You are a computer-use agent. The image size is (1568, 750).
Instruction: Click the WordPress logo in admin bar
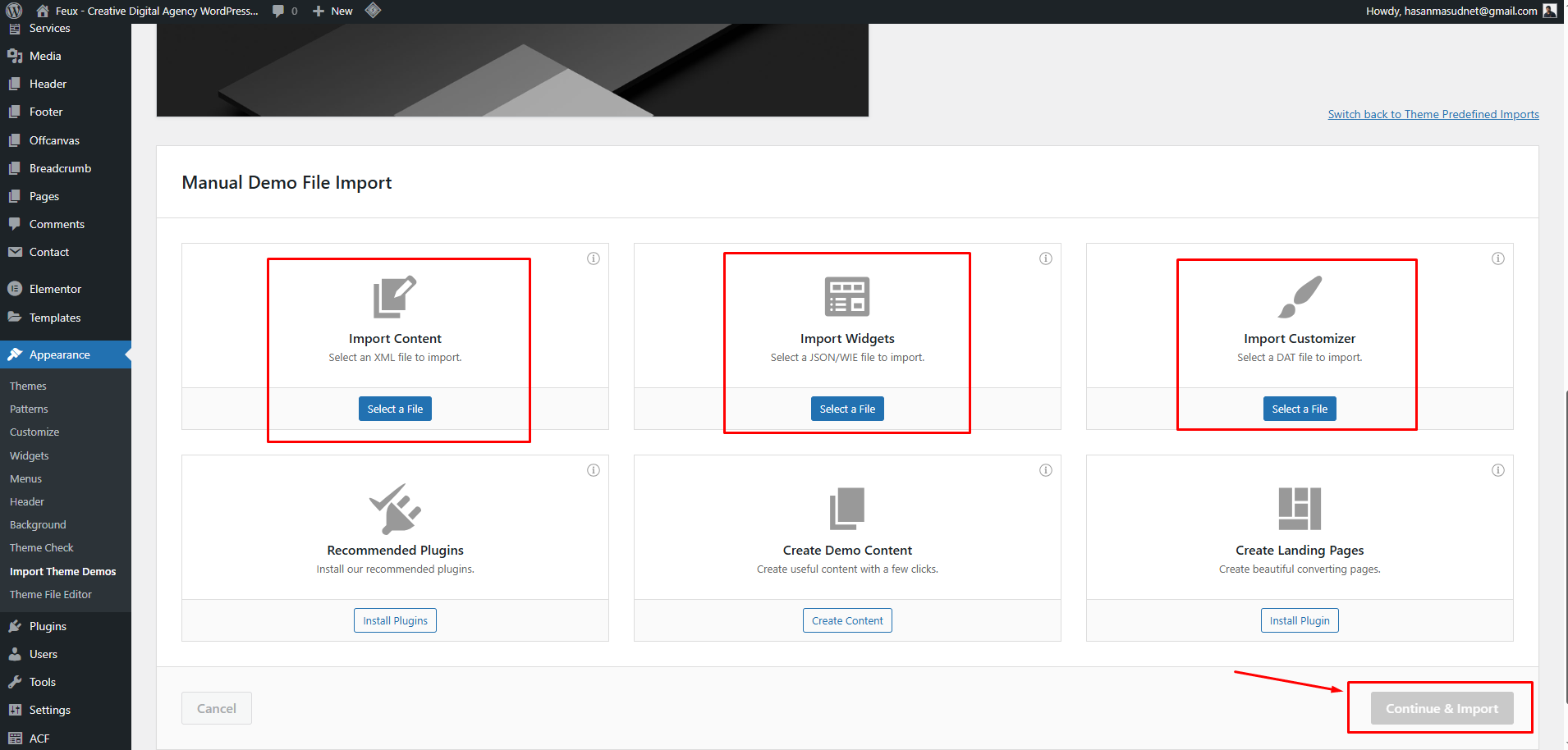coord(14,11)
